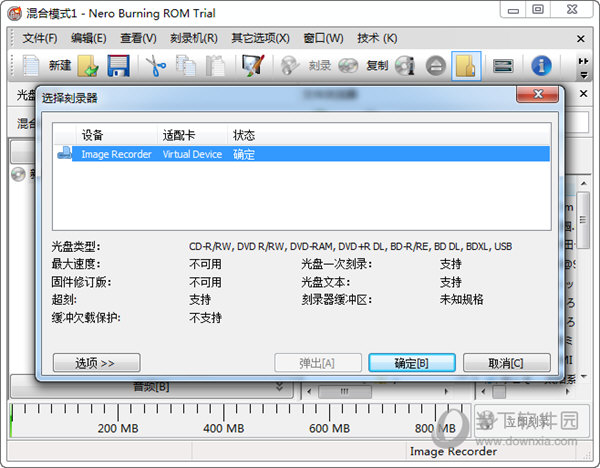The width and height of the screenshot is (600, 468).
Task: Click the 新建 toolbar label
Action: 60,65
